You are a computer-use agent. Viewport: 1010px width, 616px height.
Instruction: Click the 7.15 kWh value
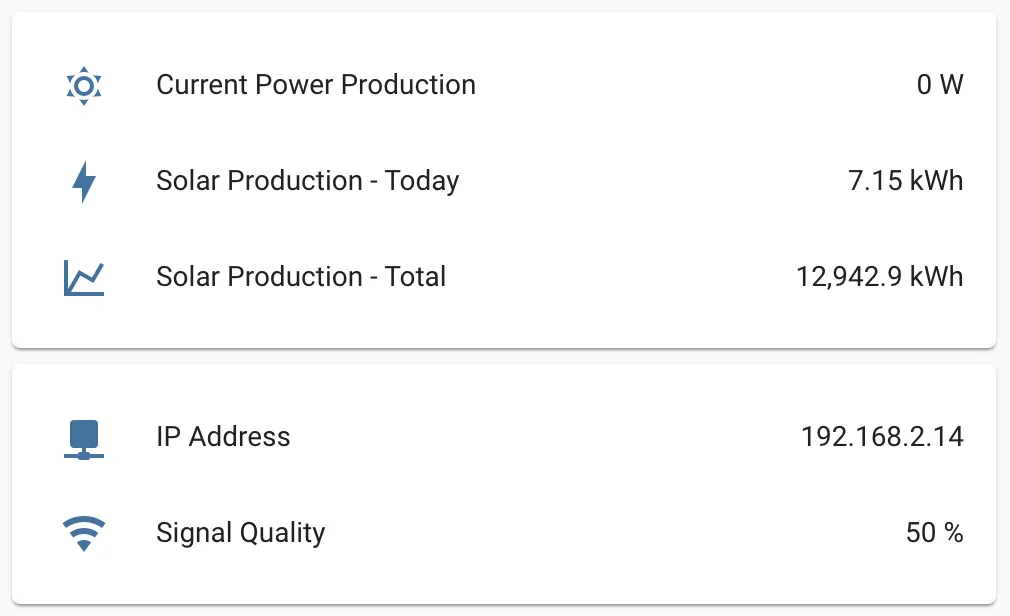click(x=905, y=180)
